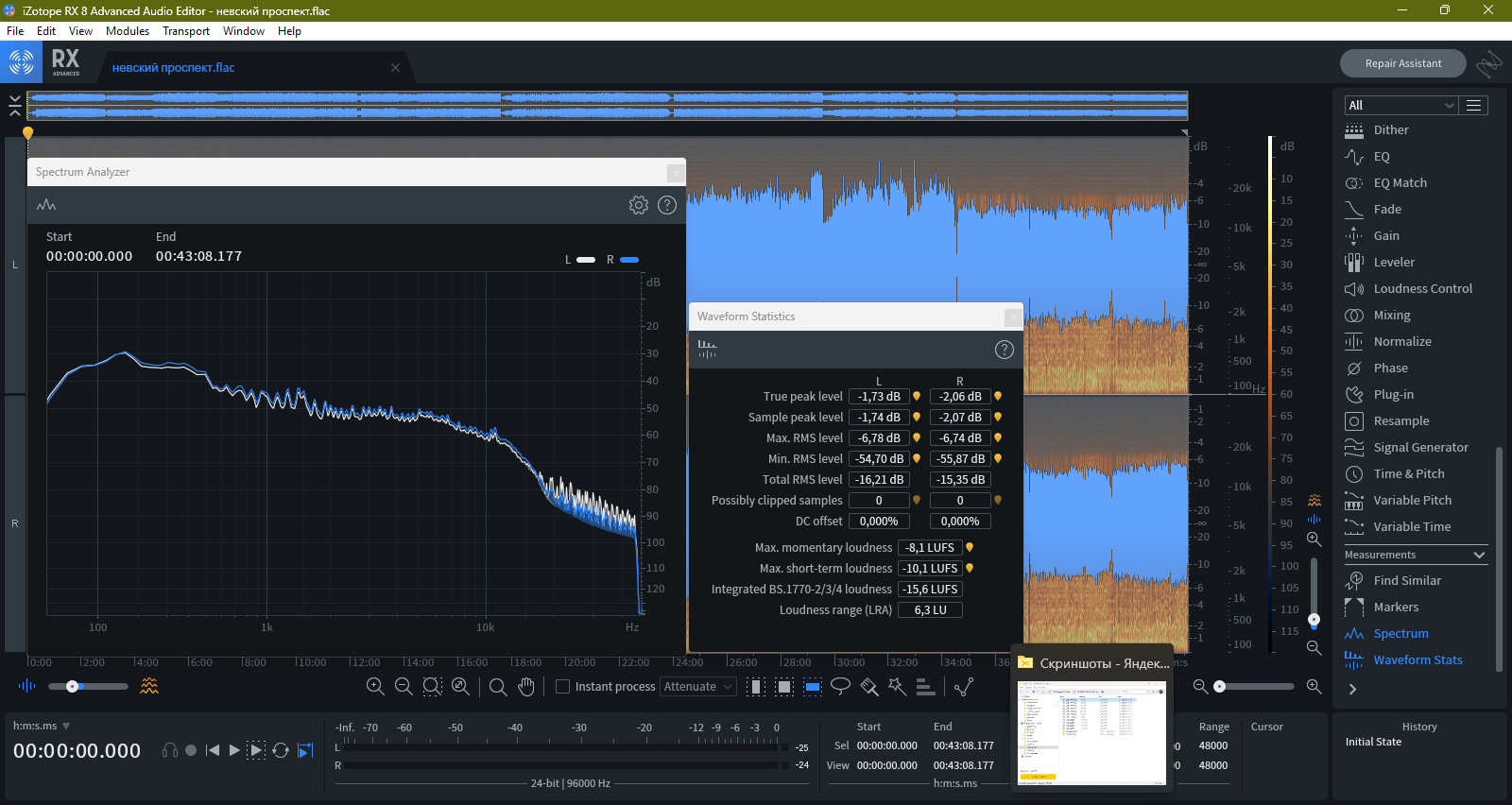Open the Loudness Control module

pos(1422,289)
